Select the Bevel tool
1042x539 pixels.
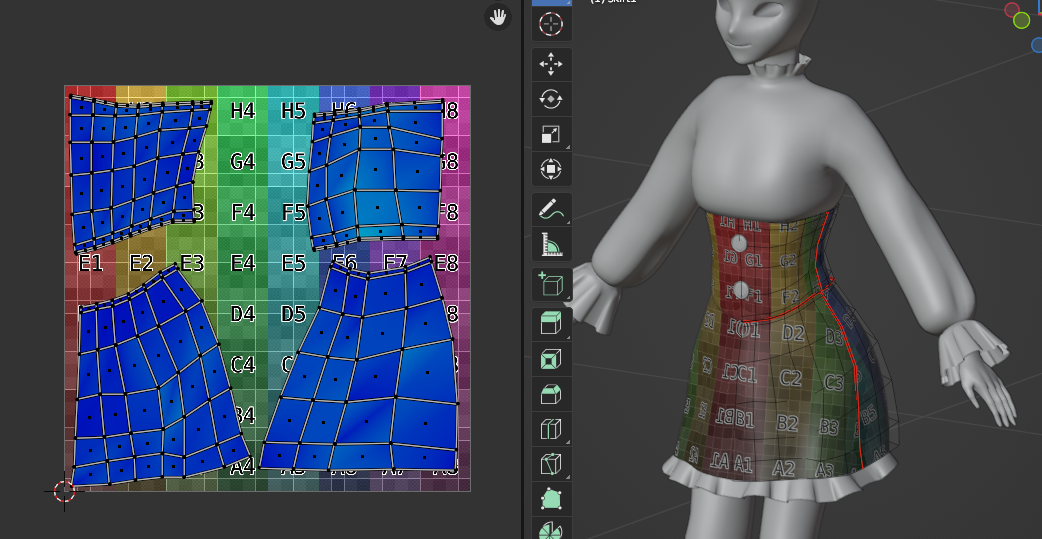[x=552, y=394]
